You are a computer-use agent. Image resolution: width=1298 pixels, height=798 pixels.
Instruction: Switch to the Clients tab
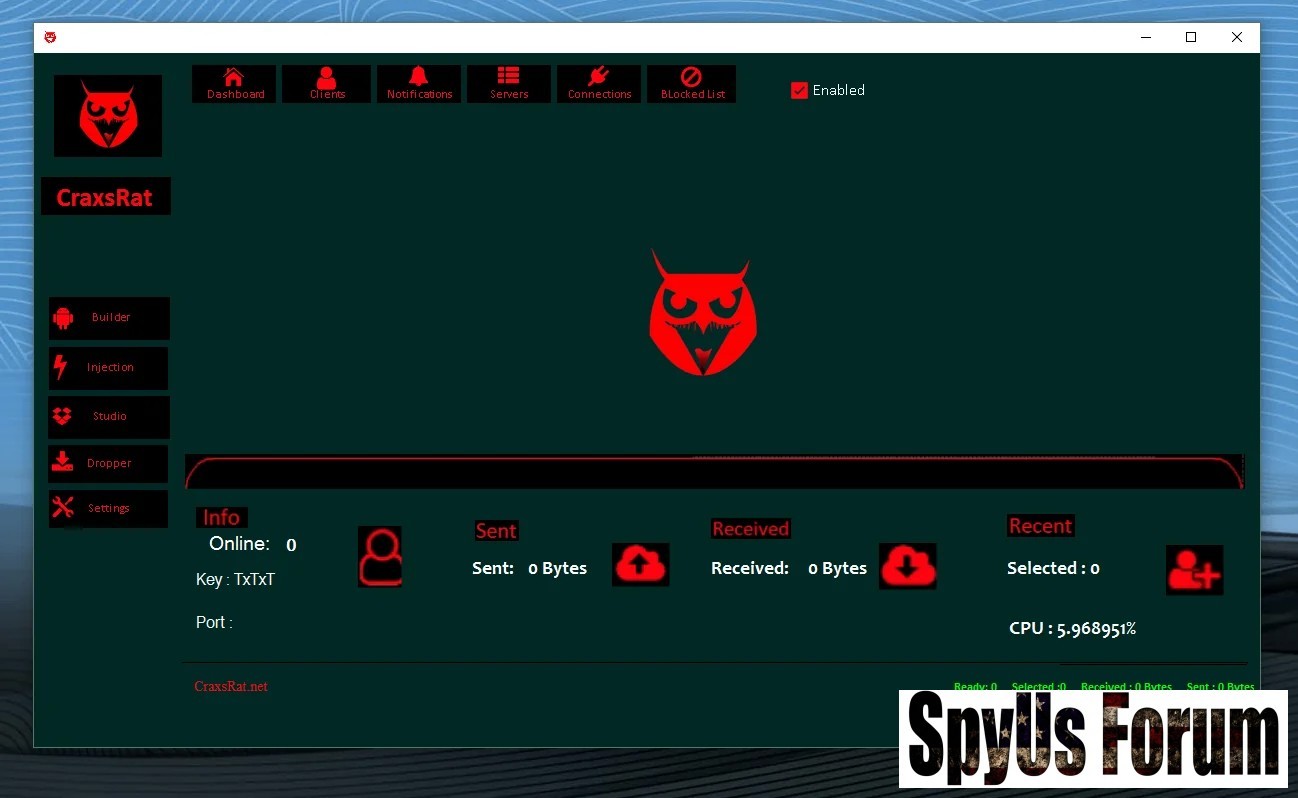(326, 84)
